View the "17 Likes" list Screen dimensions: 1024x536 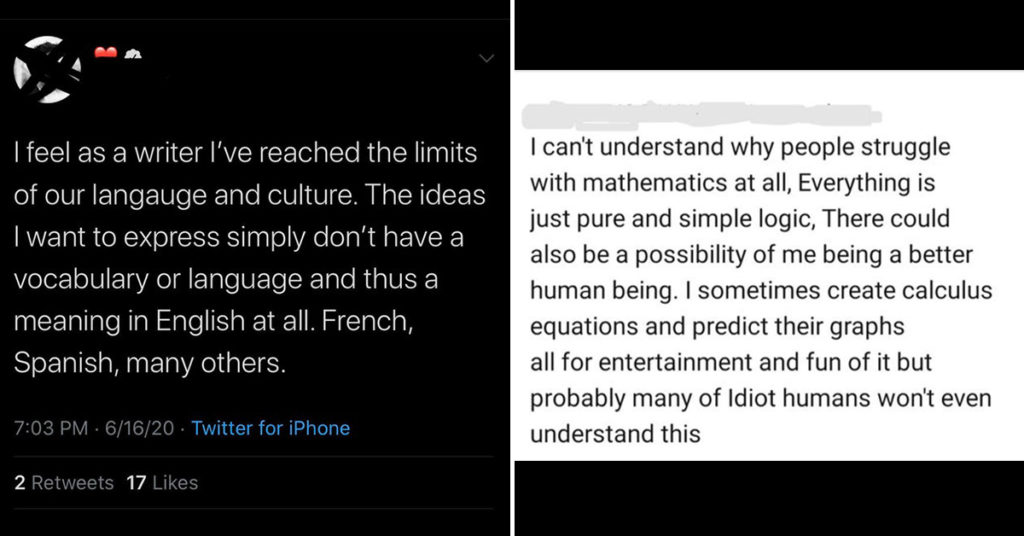point(162,482)
